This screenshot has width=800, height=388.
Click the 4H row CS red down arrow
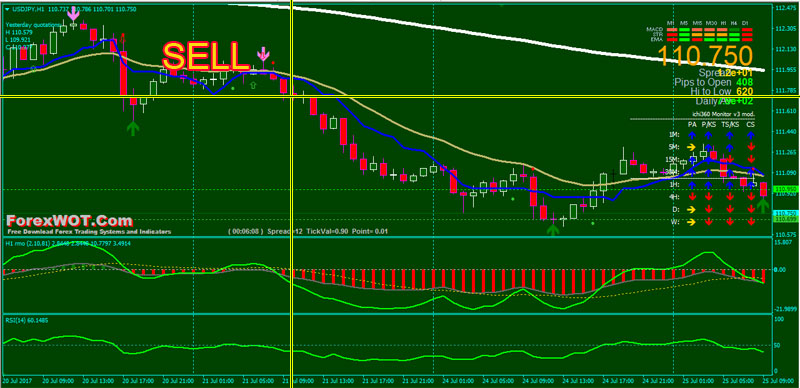click(x=751, y=197)
